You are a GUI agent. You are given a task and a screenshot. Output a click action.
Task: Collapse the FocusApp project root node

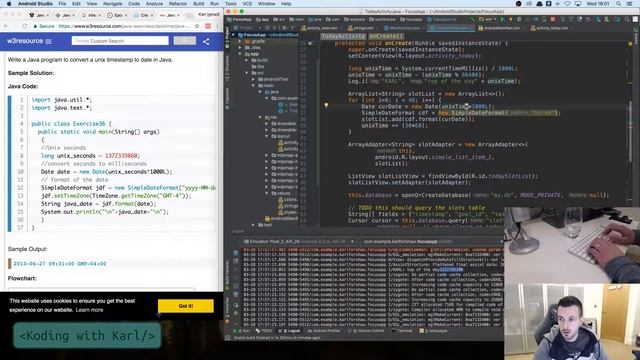[233, 35]
